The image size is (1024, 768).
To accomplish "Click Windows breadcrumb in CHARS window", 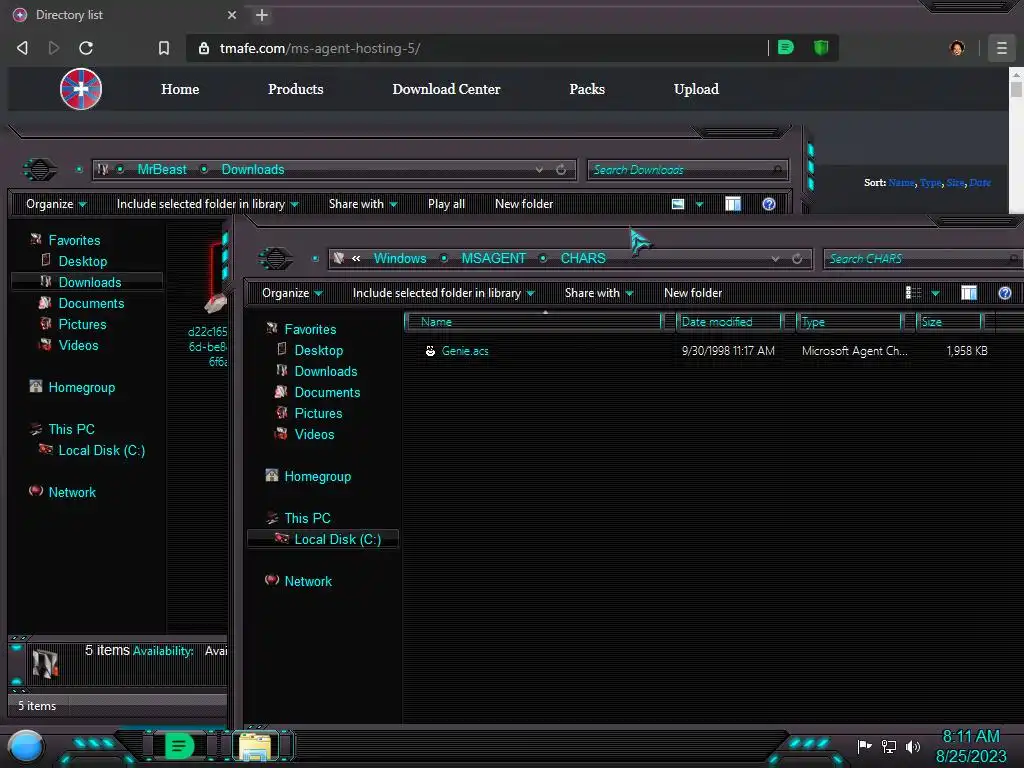I will click(x=400, y=258).
